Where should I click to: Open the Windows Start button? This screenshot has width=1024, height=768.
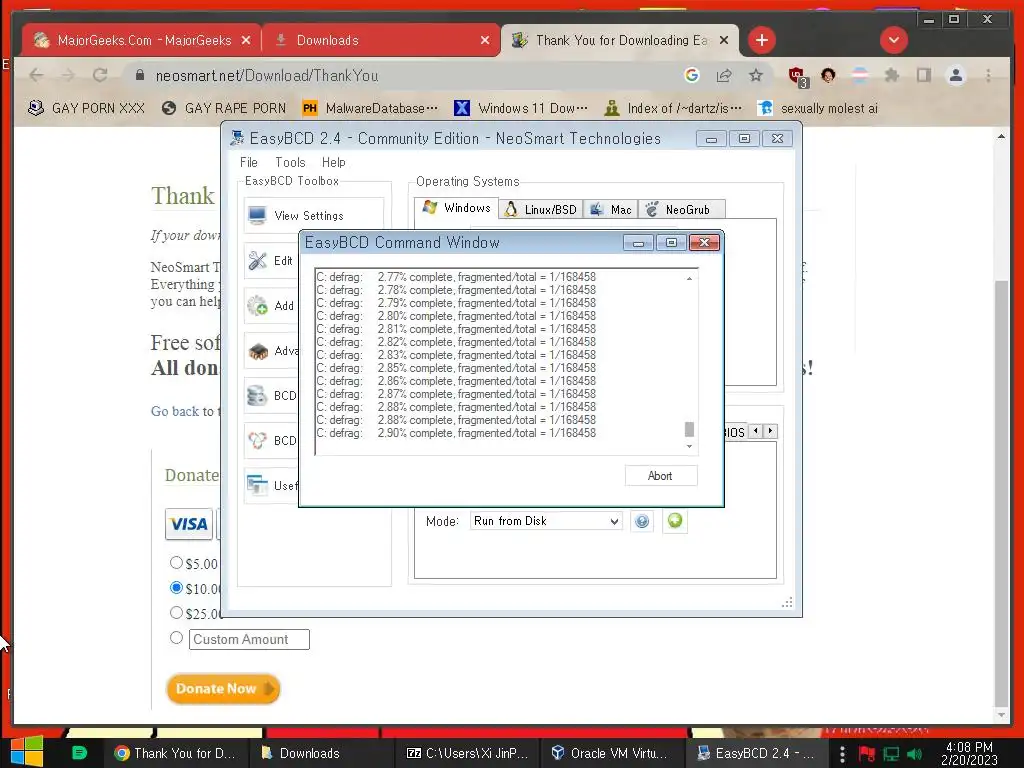[x=26, y=752]
